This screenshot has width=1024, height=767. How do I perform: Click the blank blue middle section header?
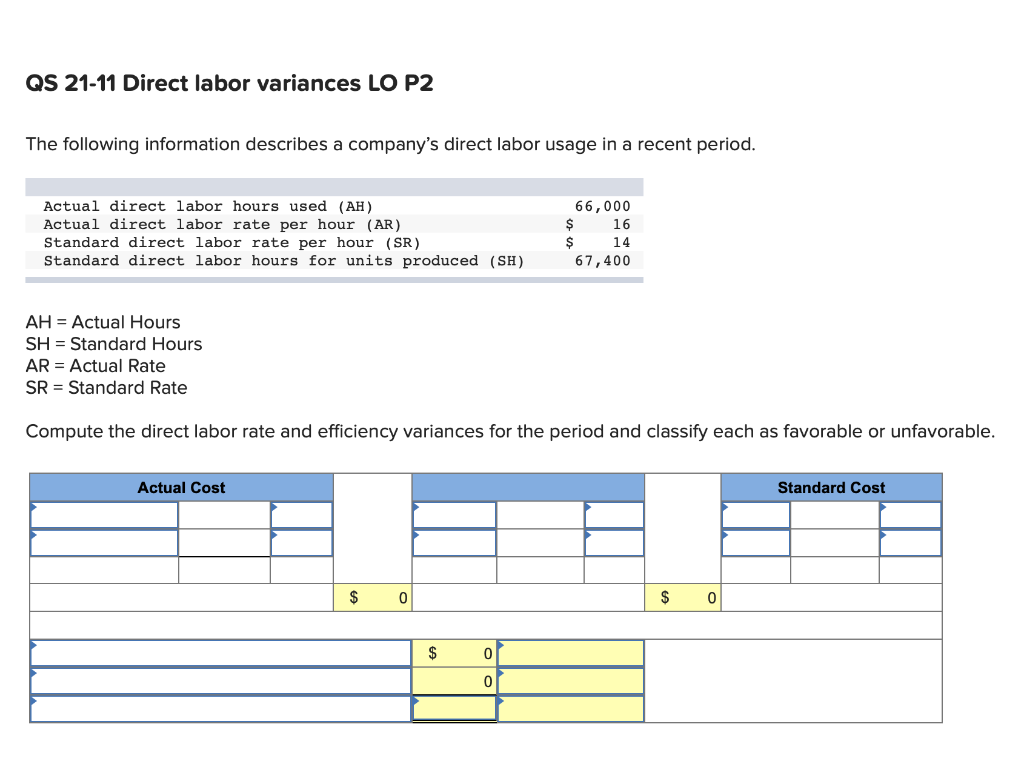coord(528,487)
